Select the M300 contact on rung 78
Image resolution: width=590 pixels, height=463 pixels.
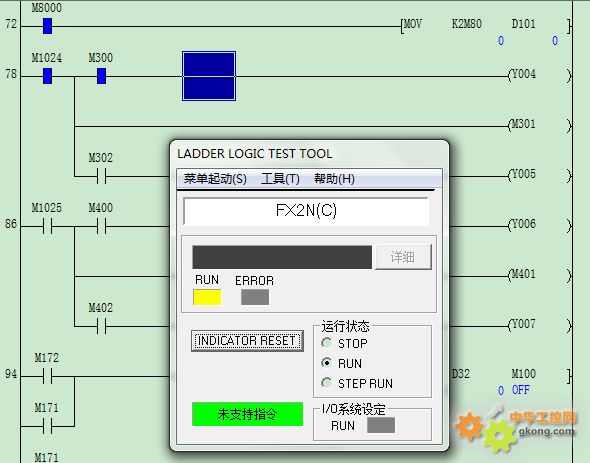101,76
